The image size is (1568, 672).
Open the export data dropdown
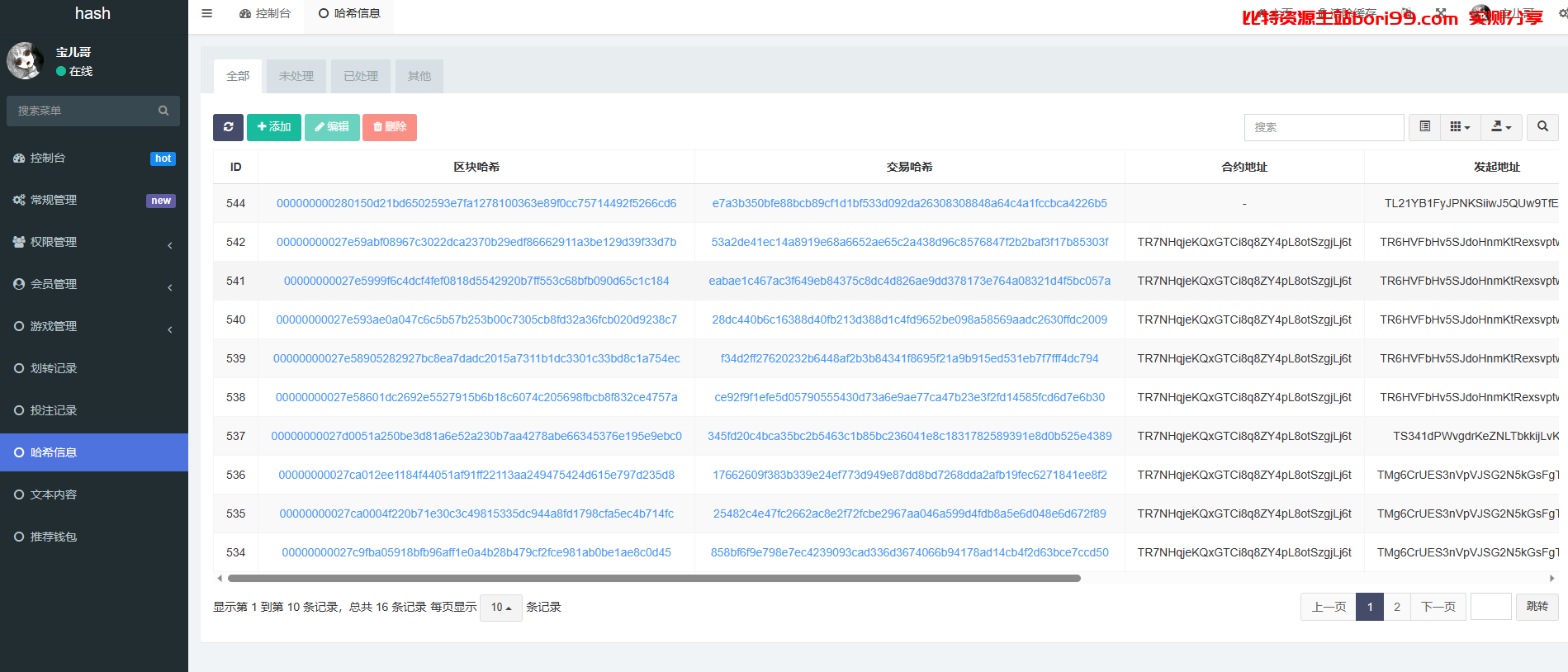pos(1501,127)
